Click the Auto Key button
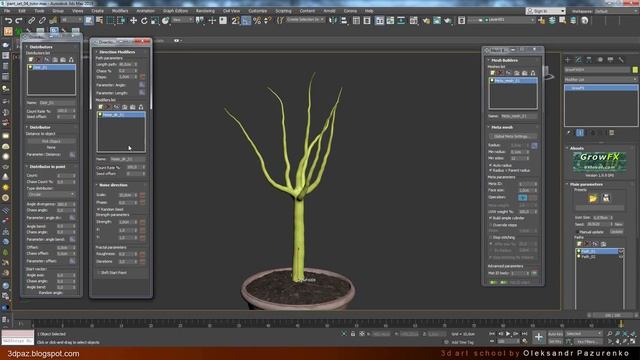 [x=555, y=334]
